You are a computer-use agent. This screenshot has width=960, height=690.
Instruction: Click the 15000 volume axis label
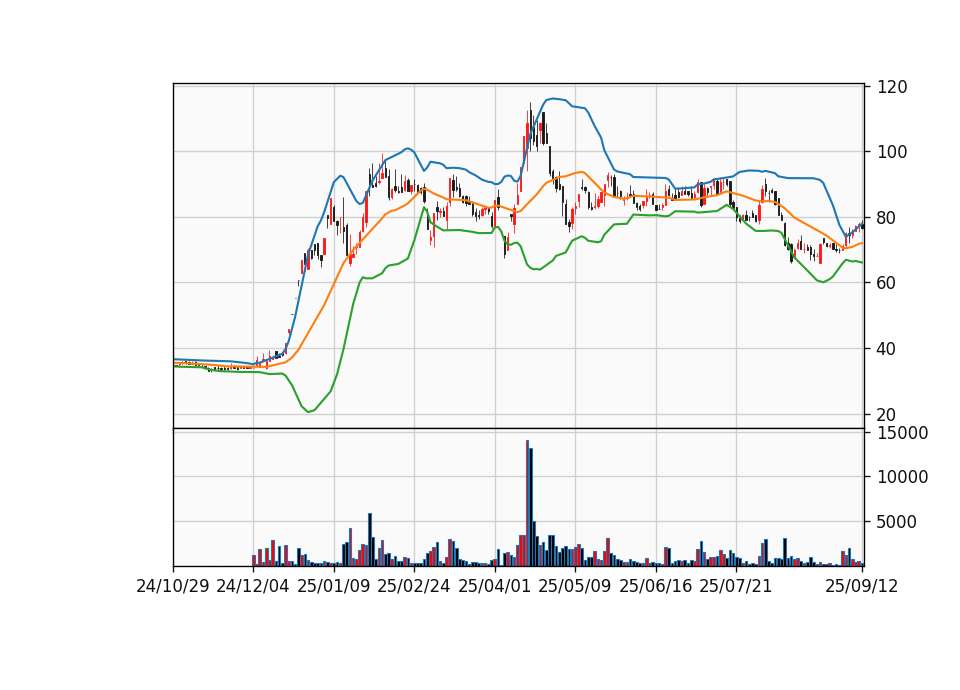click(902, 433)
